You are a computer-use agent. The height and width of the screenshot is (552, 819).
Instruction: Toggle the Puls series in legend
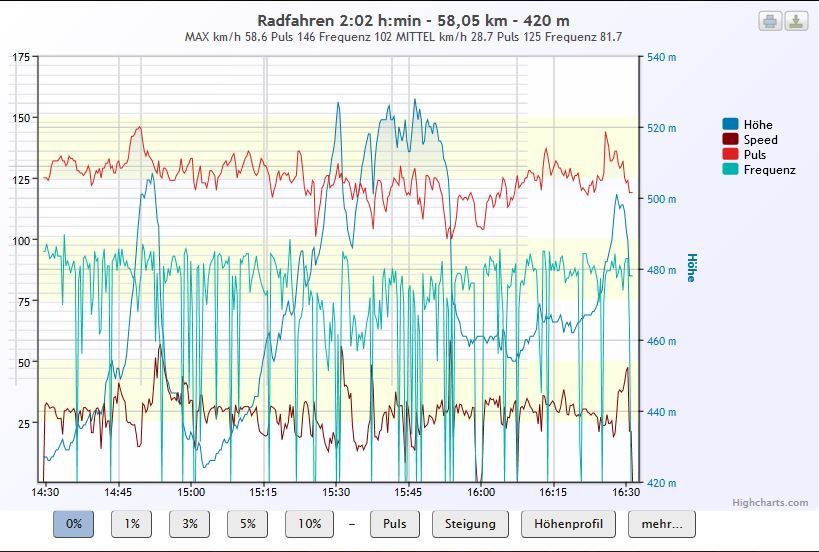click(x=755, y=155)
